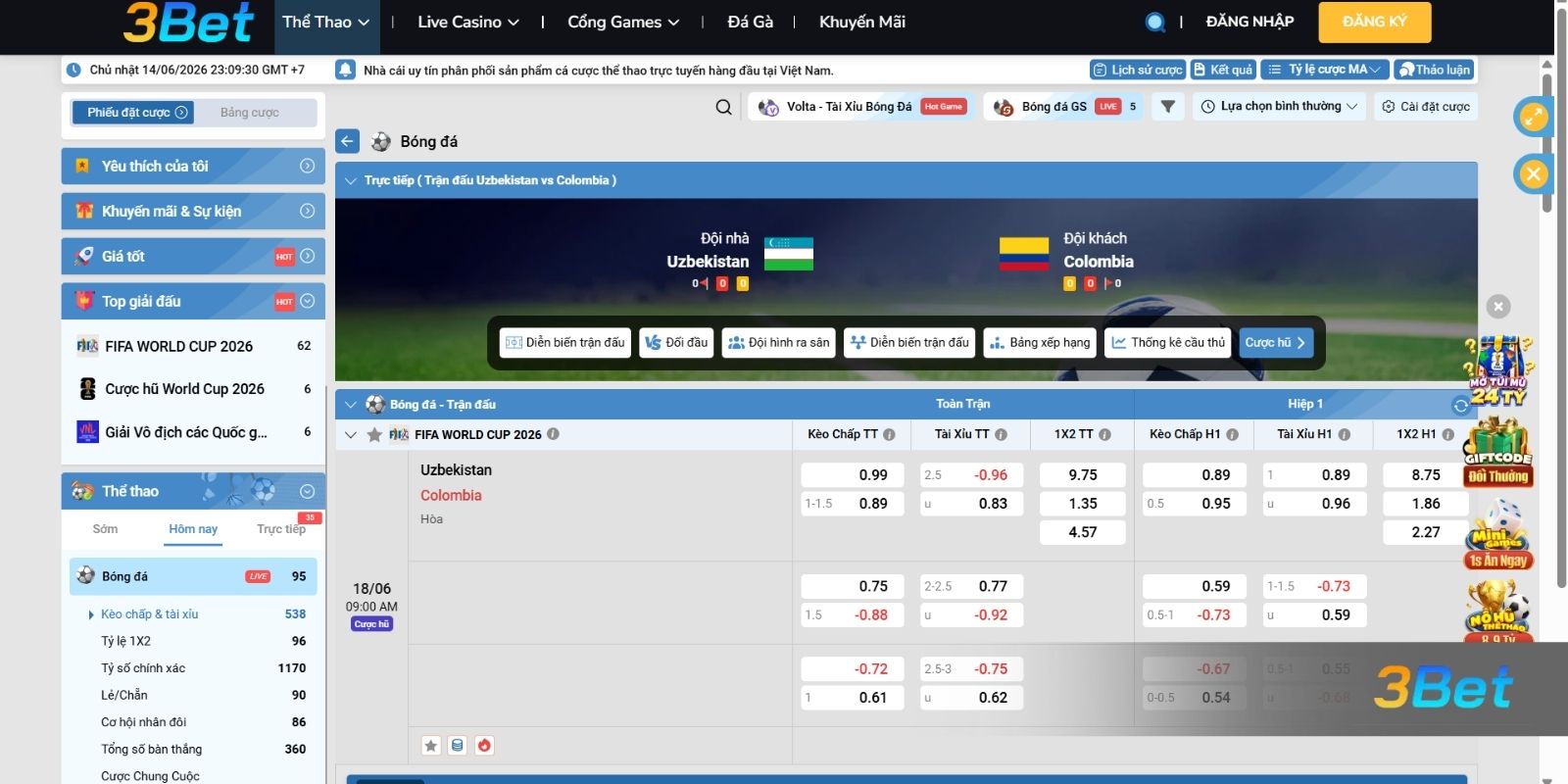This screenshot has width=1568, height=784.
Task: Select the Hôm nay tab
Action: 193,529
